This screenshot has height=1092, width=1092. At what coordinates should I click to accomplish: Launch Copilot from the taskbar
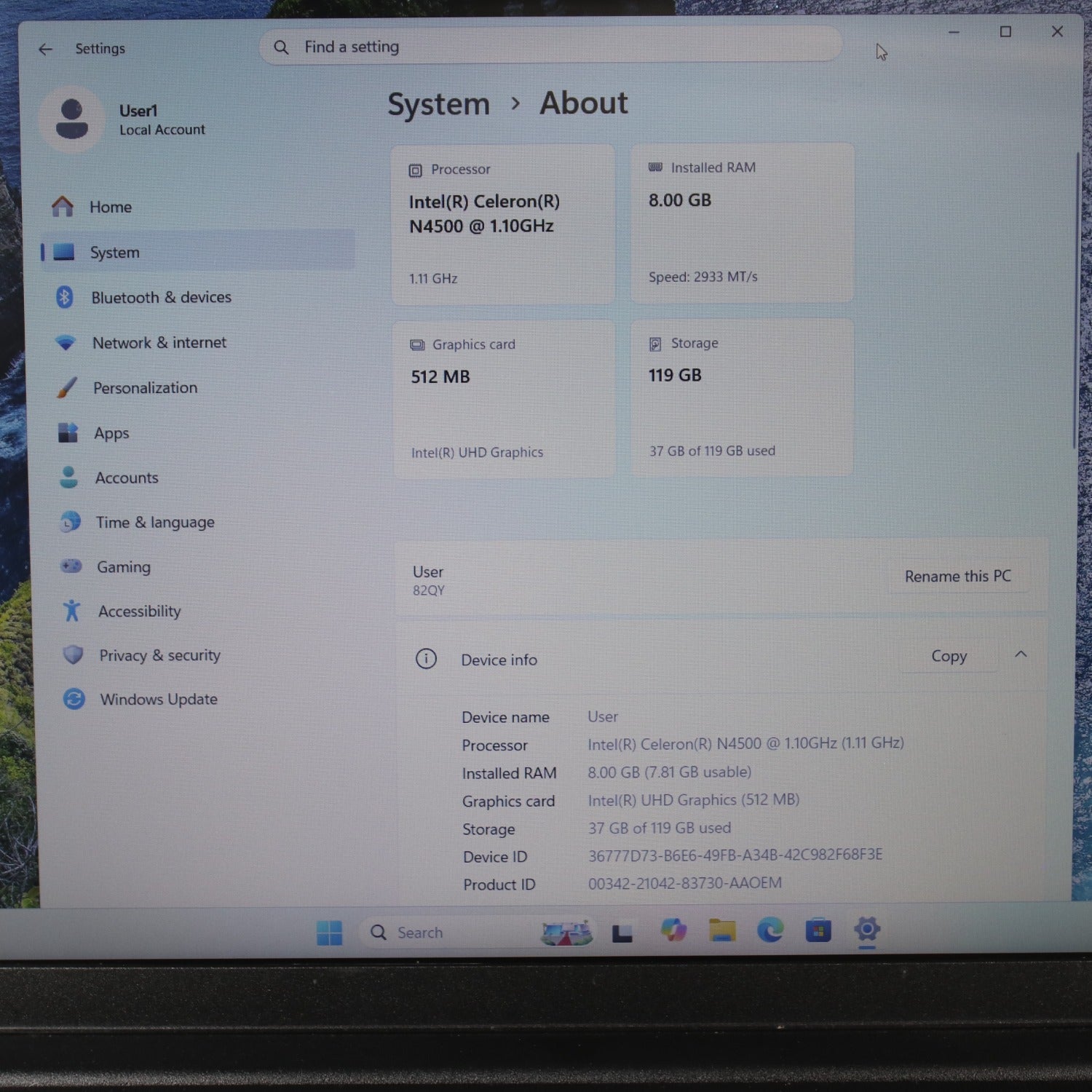[x=673, y=930]
